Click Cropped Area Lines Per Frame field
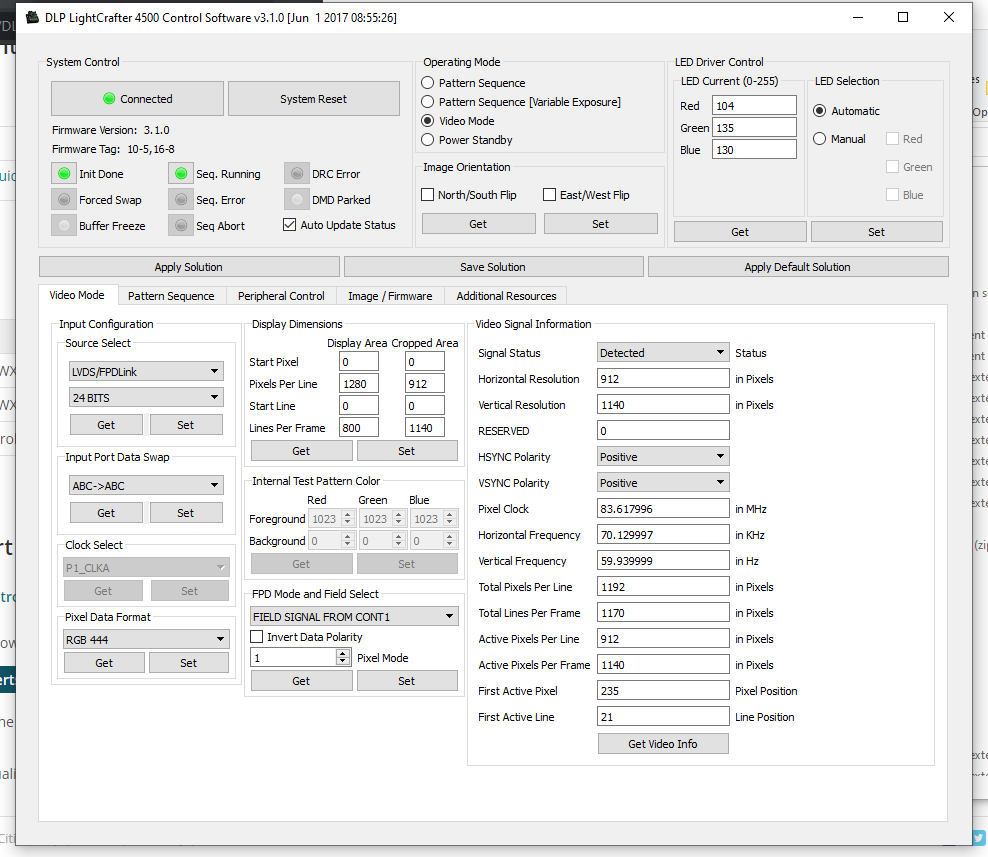Screen dimensions: 988x857 (x=425, y=427)
